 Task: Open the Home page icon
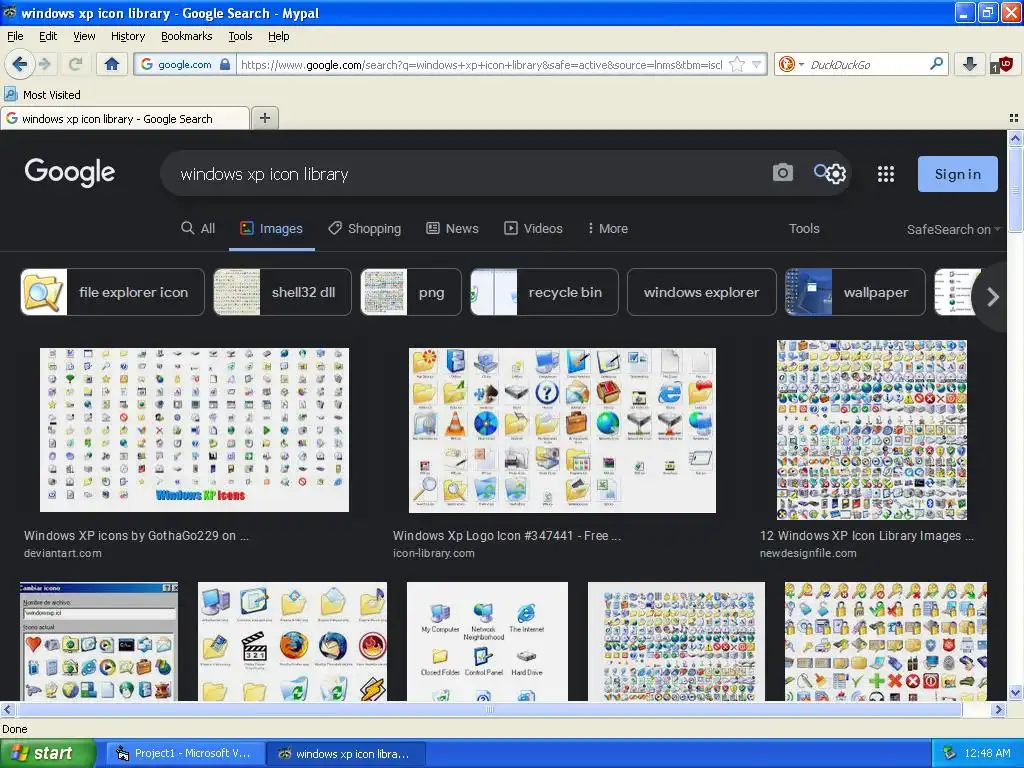pyautogui.click(x=112, y=64)
